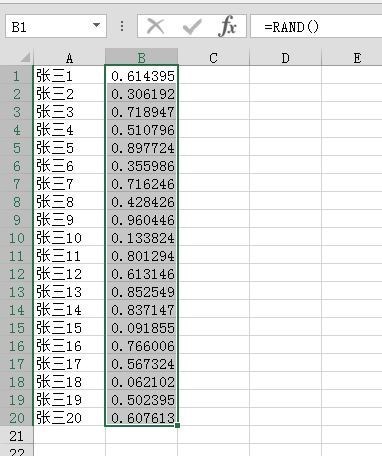Click cell with value 0.091855
The width and height of the screenshot is (382, 456).
pyautogui.click(x=142, y=328)
